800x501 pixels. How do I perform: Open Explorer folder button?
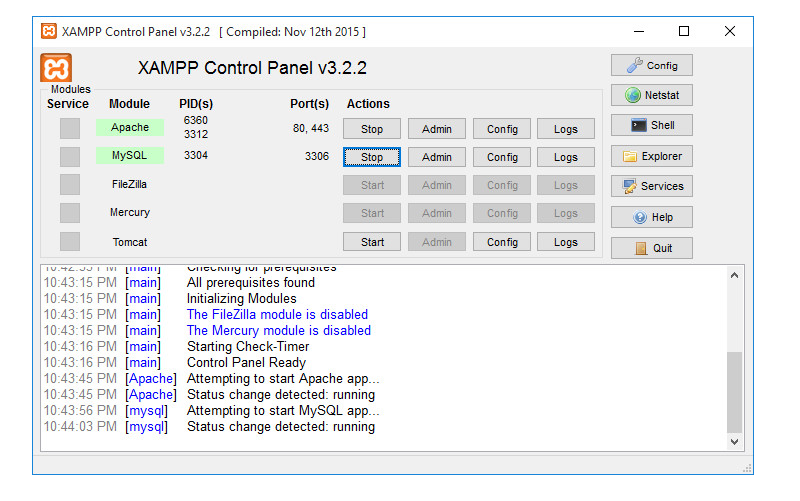tap(651, 156)
